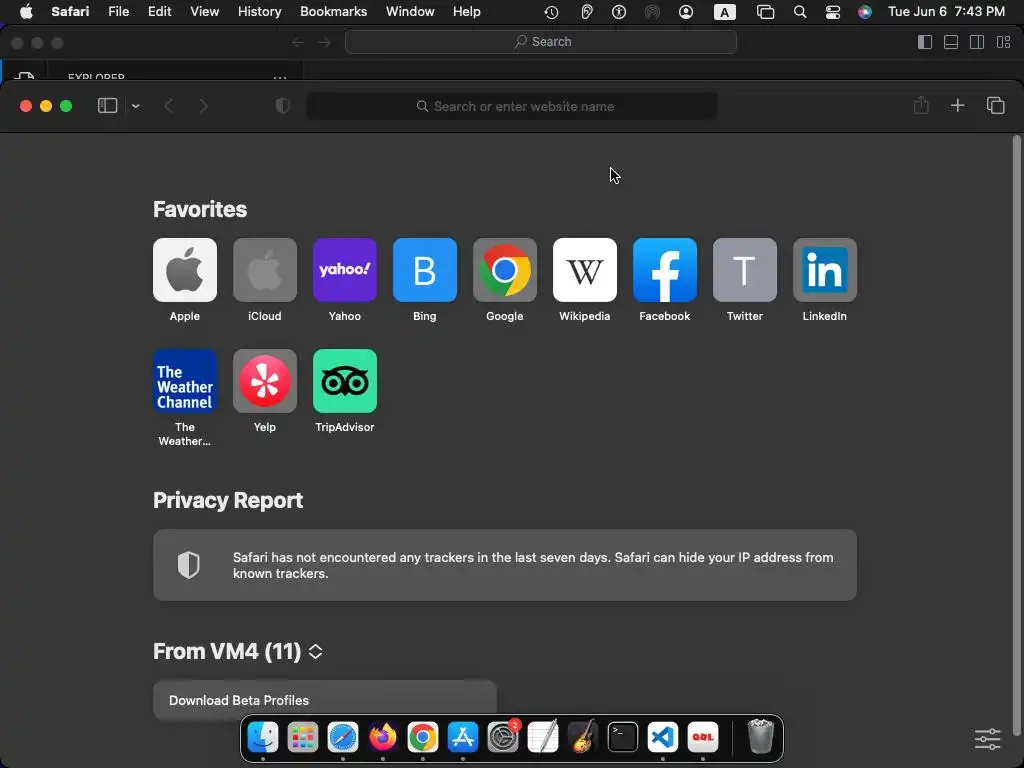Toggle VS Code panel layout button
This screenshot has height=768, width=1024.
(951, 42)
